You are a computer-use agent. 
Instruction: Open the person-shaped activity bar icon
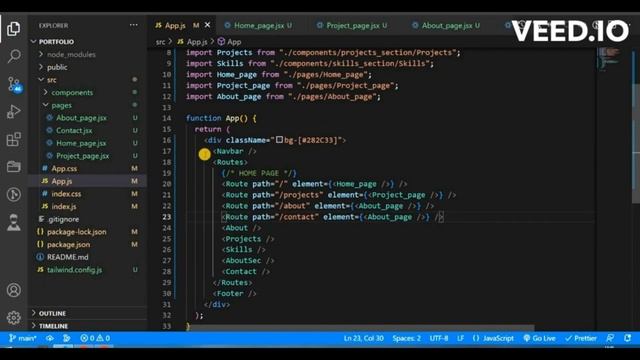13,222
